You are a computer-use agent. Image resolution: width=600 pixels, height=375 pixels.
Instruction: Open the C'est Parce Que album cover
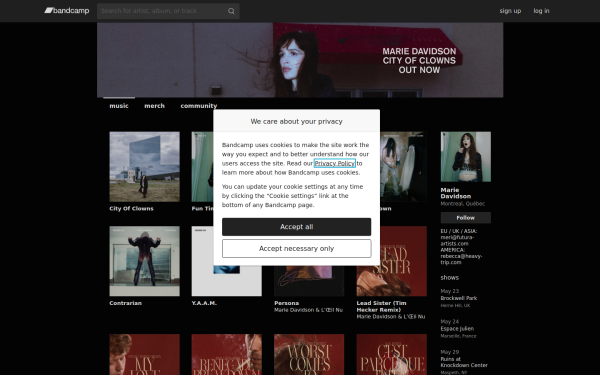tap(392, 355)
